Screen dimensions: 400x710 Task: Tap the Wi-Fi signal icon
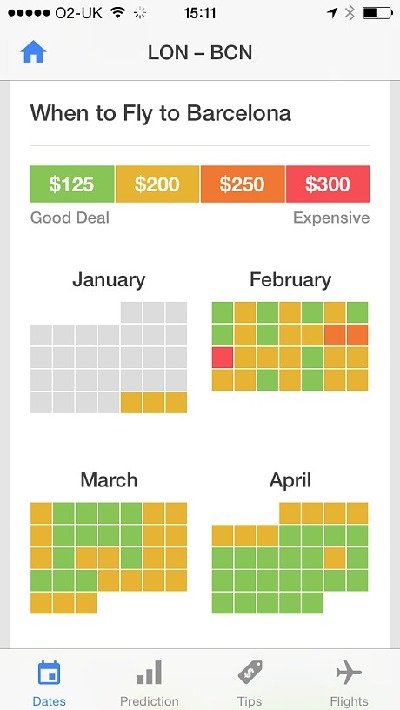point(117,13)
